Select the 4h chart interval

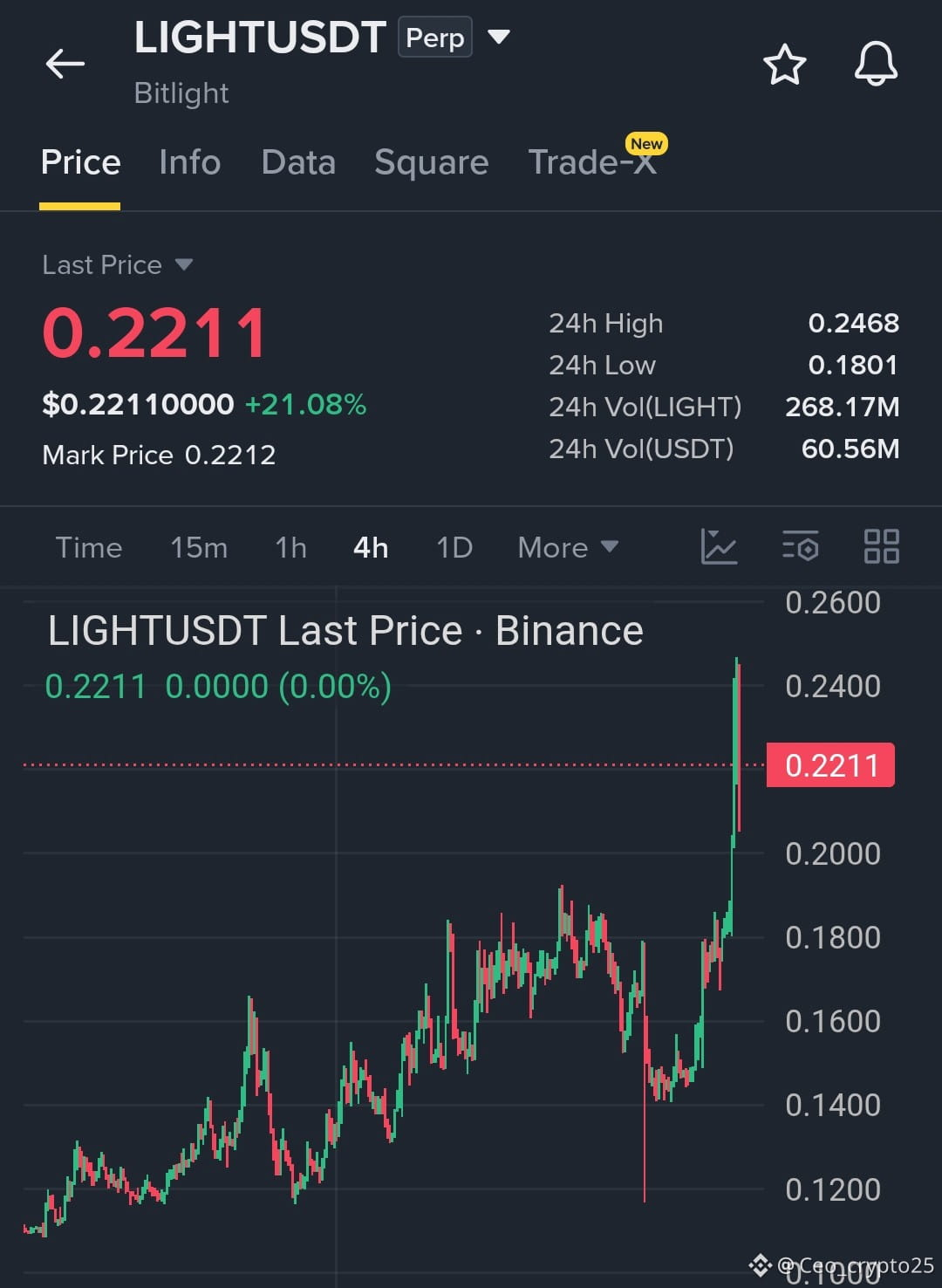point(371,547)
